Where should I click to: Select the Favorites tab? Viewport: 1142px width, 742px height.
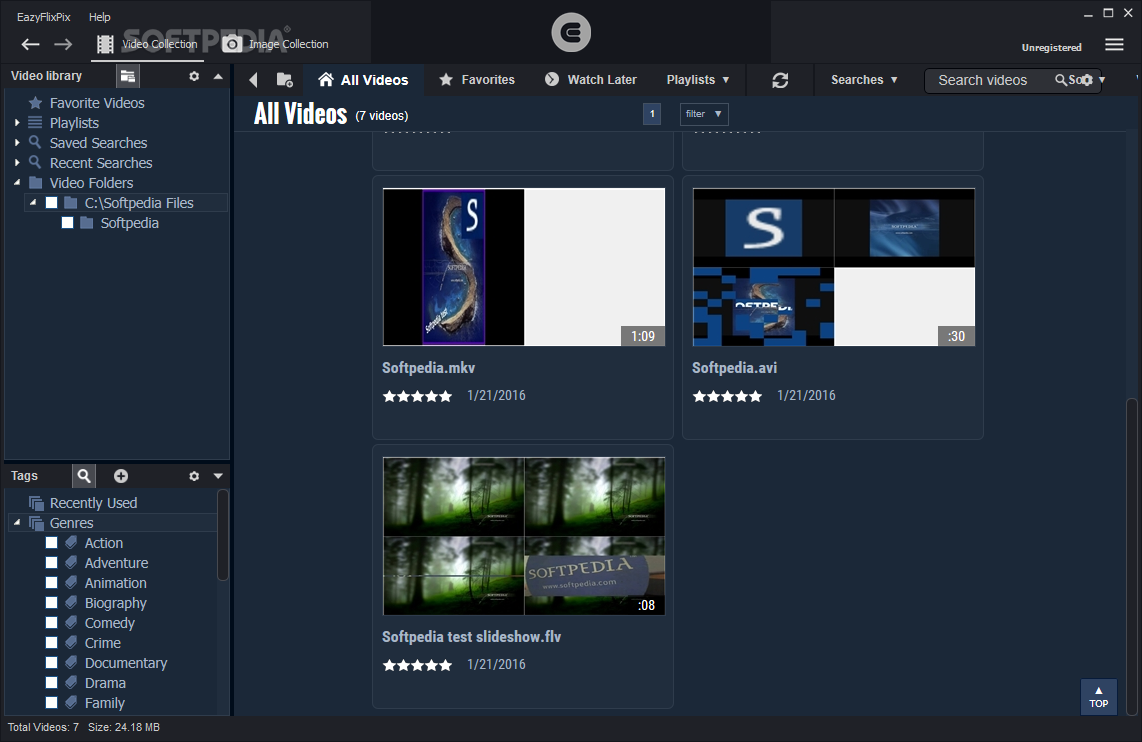coord(476,80)
